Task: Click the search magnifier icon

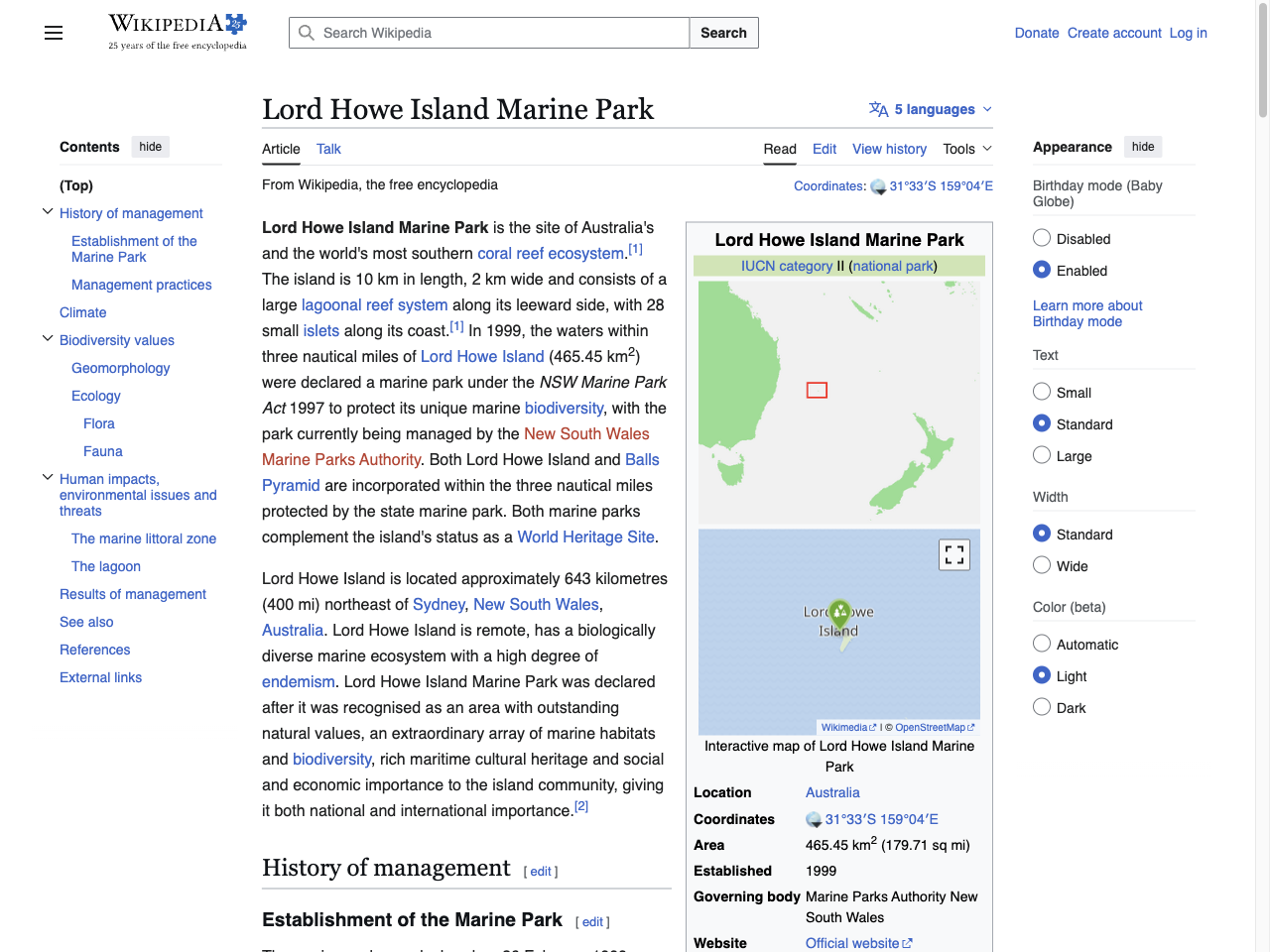Action: click(x=307, y=33)
